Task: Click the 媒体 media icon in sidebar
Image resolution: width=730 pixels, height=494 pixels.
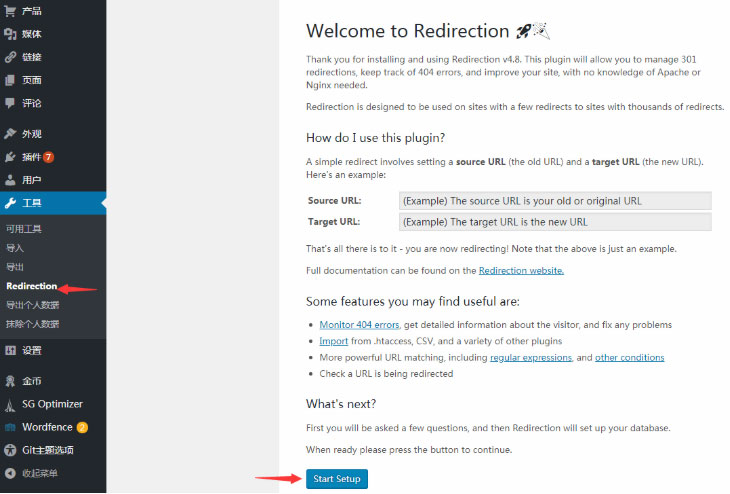Action: [x=10, y=34]
